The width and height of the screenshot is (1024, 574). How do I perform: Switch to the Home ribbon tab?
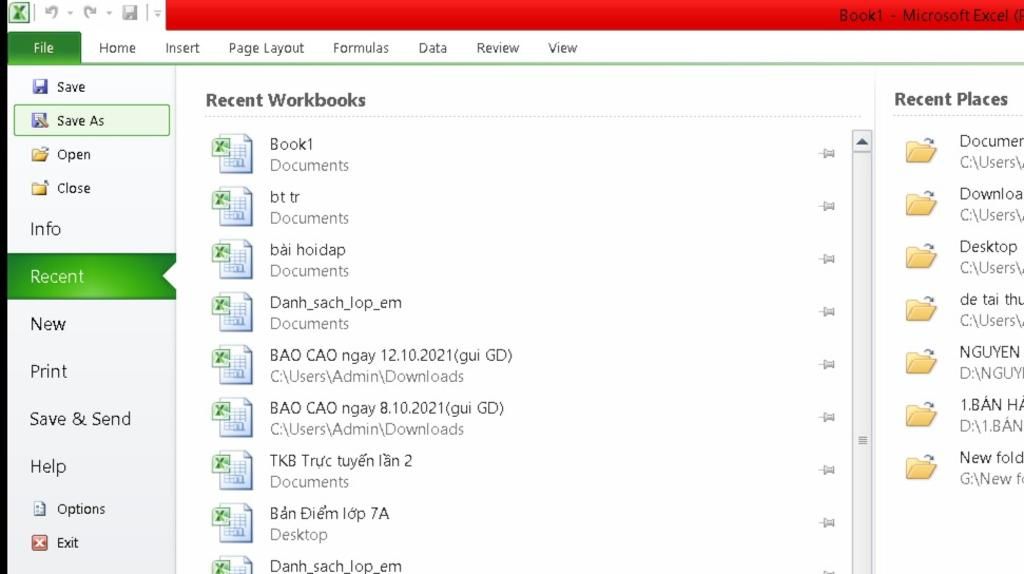[118, 48]
